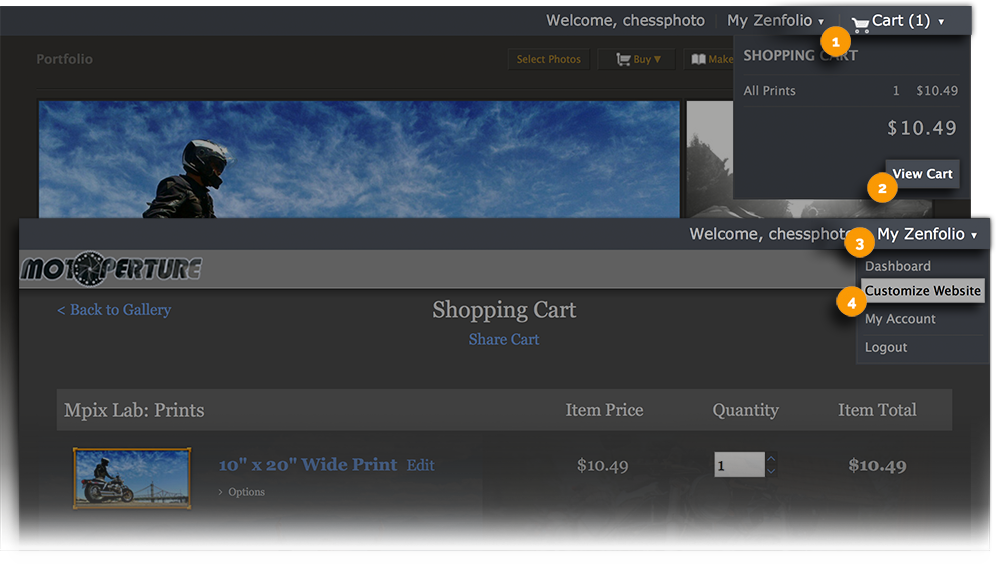
Task: Open the motorcyclist sky photo in gallery
Action: pos(359,159)
